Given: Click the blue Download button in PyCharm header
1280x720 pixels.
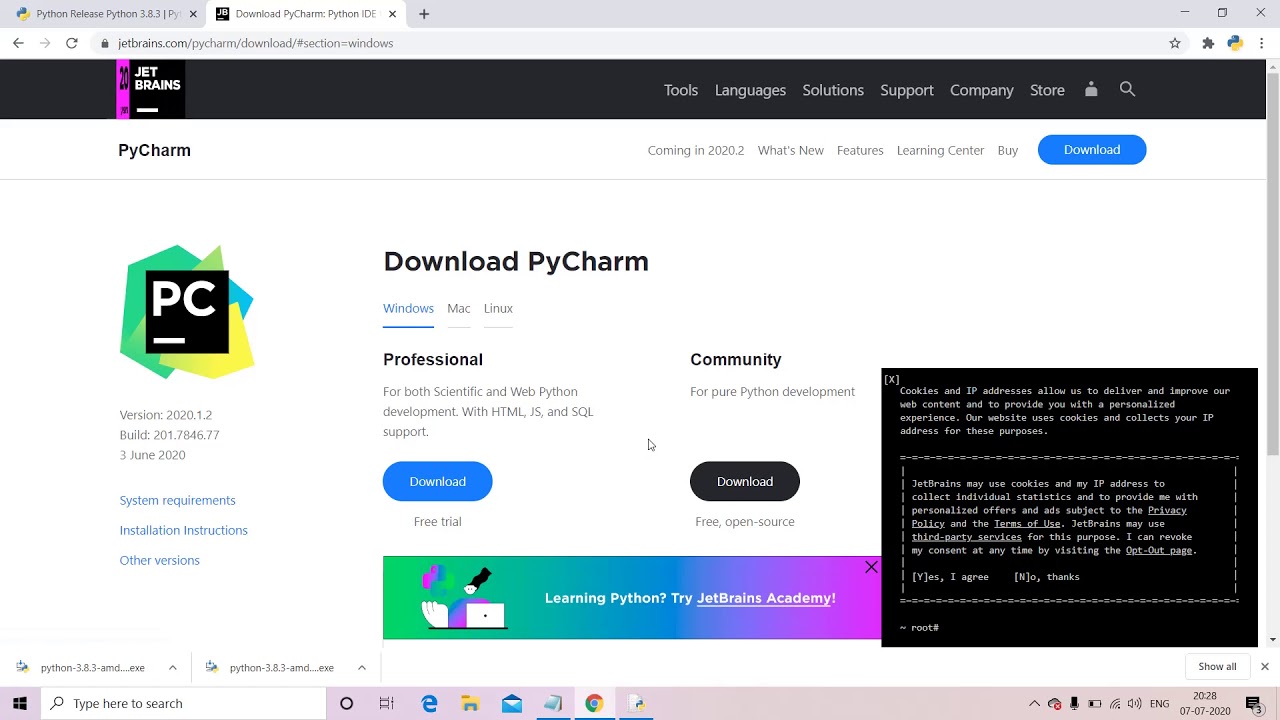Looking at the screenshot, I should click(1092, 150).
